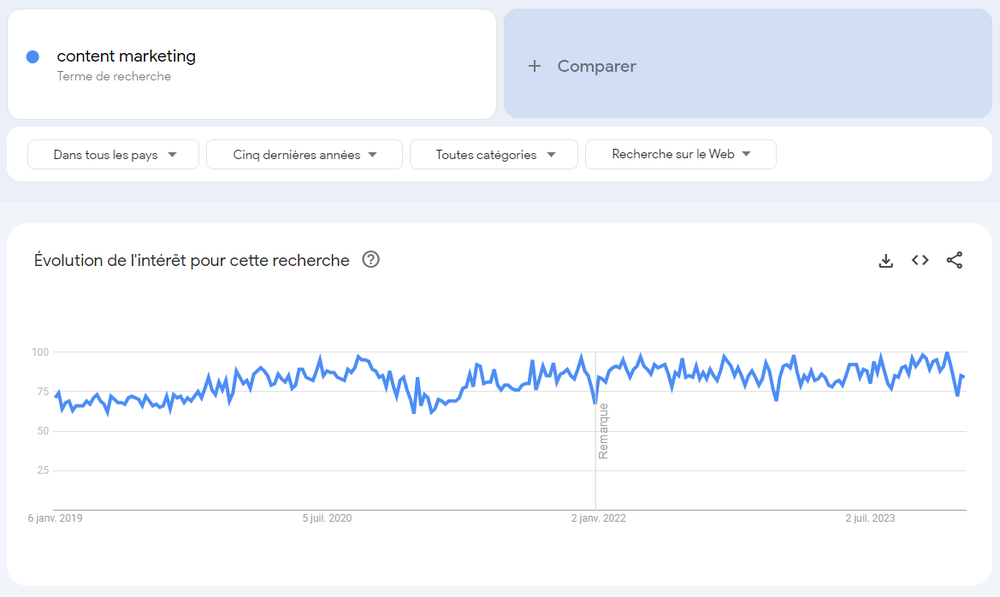
Task: Click the share chart icon
Action: coord(954,260)
